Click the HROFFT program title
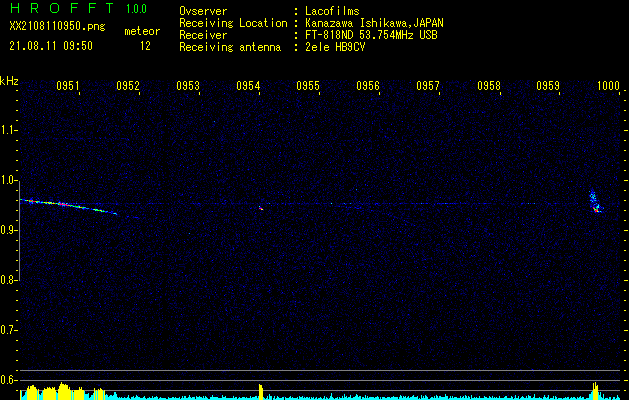The image size is (629, 400). [x=62, y=8]
